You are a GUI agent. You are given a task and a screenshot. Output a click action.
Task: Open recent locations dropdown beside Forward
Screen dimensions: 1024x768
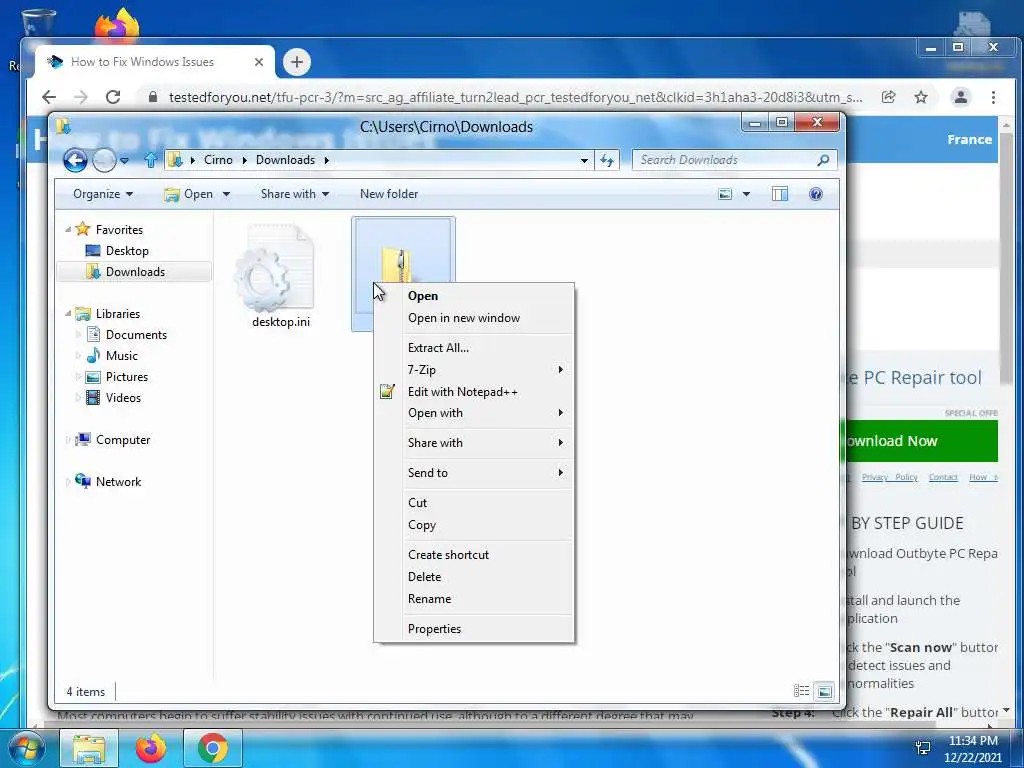click(x=124, y=160)
